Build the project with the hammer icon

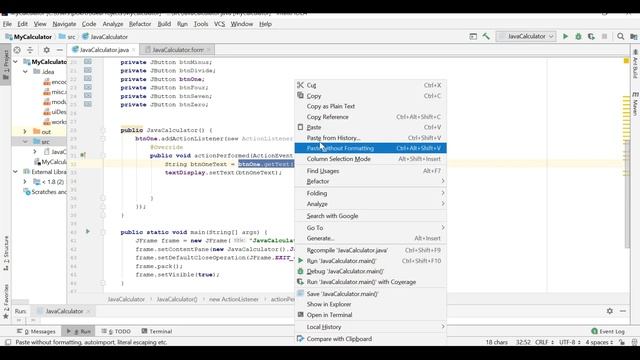(486, 36)
